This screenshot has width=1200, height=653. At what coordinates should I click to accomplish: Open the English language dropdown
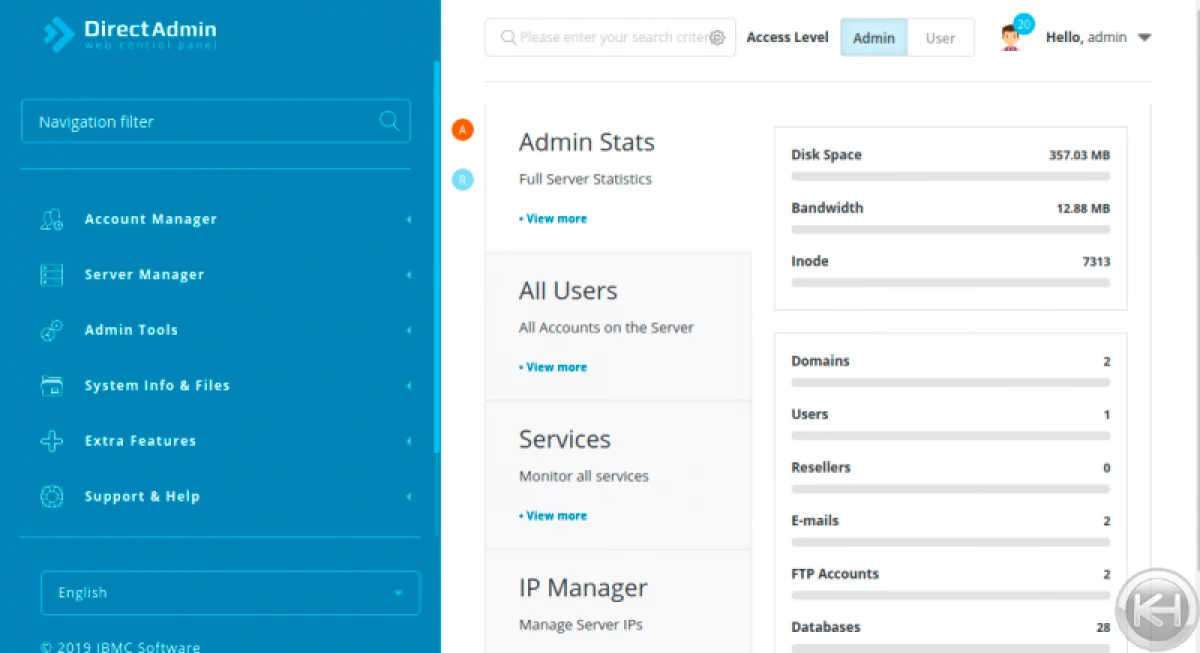pos(230,593)
